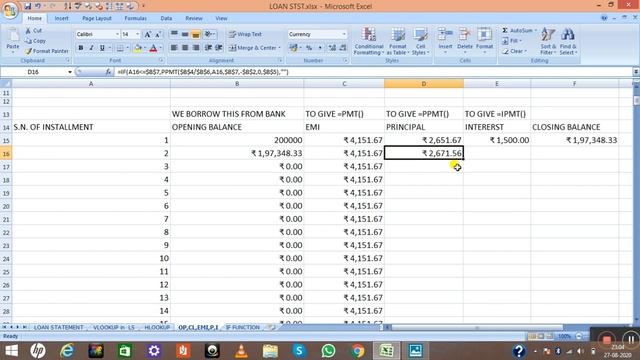Viewport: 640px width, 360px height.
Task: Click the Fill button in Editing group
Action: 512,41
